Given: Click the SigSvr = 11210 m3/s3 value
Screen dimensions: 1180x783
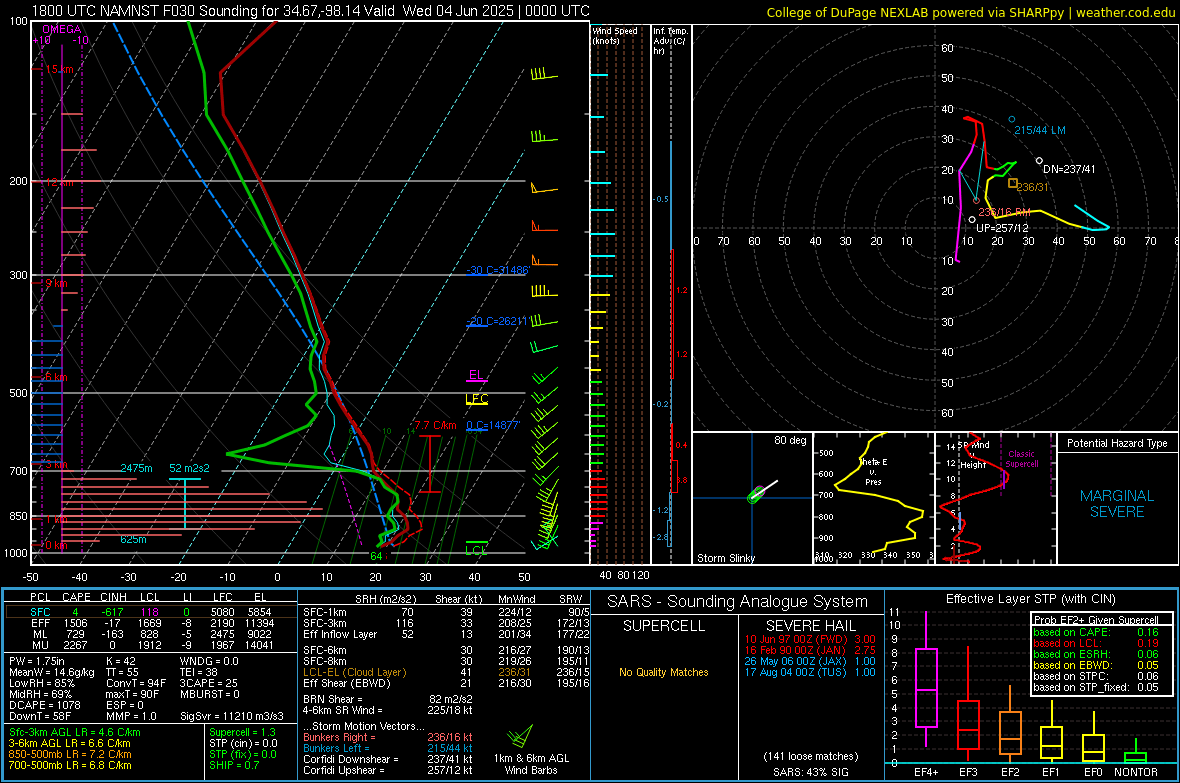Looking at the screenshot, I should click(x=232, y=716).
